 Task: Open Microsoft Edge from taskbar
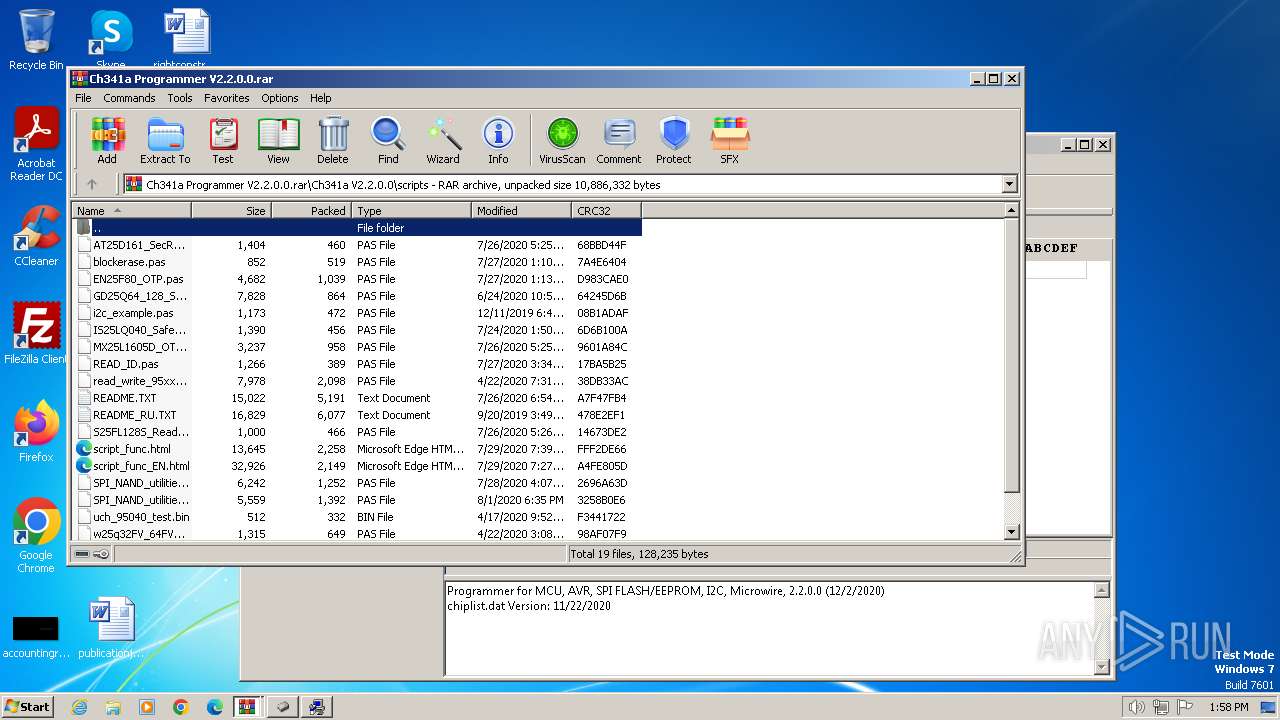point(214,707)
